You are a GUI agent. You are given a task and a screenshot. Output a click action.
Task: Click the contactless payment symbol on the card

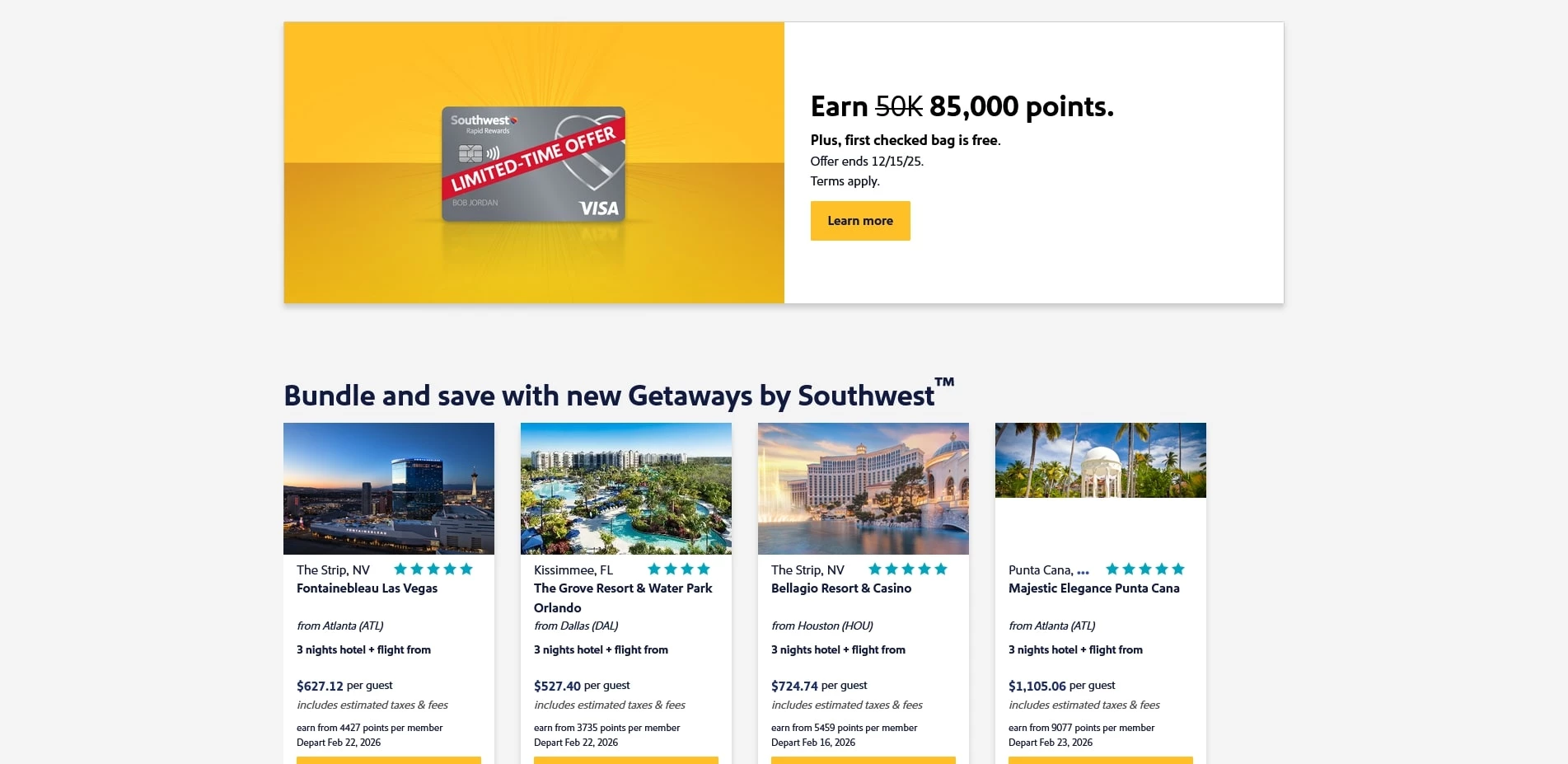pos(493,153)
